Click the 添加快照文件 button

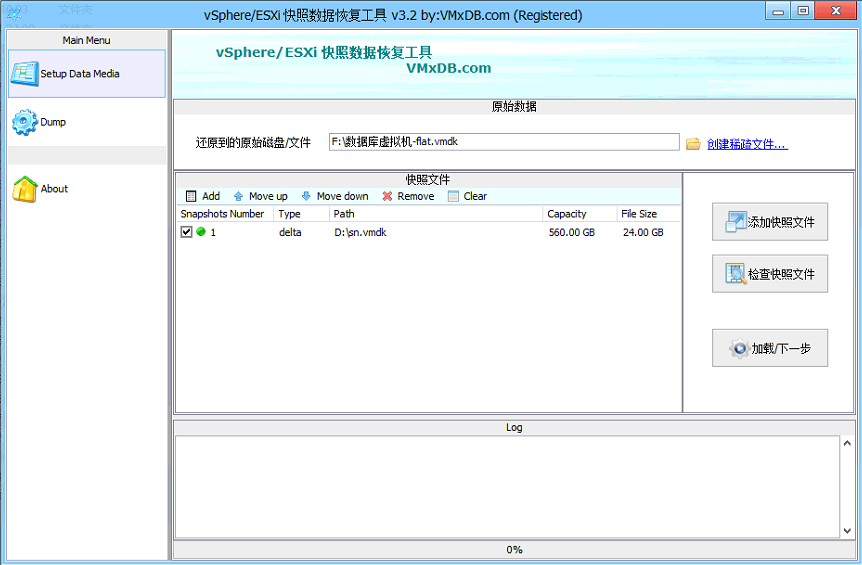(770, 221)
